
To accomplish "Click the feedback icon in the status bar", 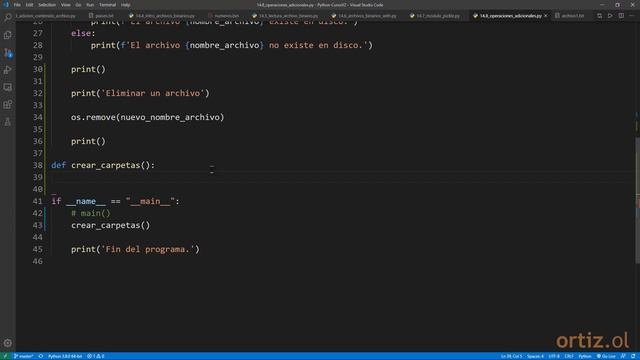I will (623, 356).
